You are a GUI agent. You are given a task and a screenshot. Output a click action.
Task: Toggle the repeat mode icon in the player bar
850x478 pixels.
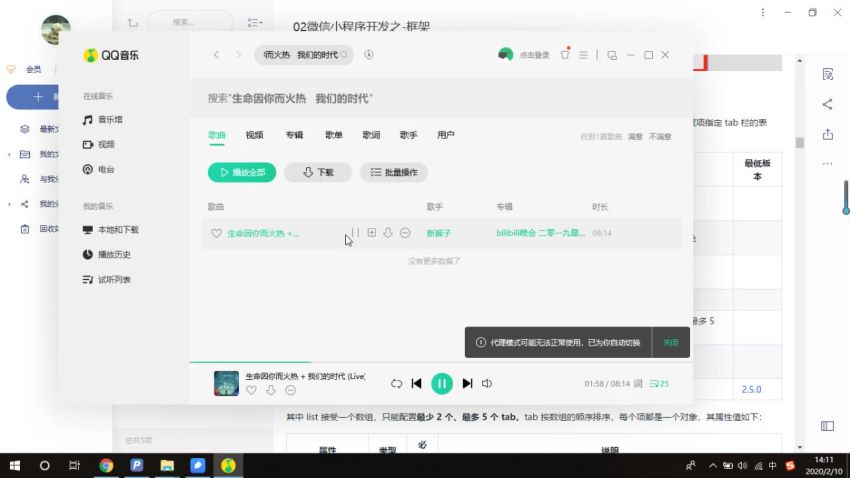(396, 384)
